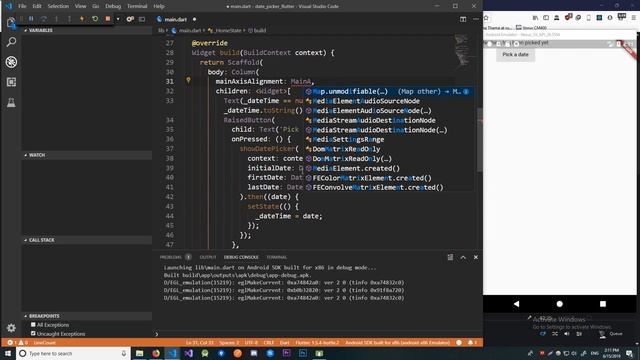Screen dimensions: 640x360
Task: Open the Manage gear at sidebar bottom
Action: tap(11, 328)
